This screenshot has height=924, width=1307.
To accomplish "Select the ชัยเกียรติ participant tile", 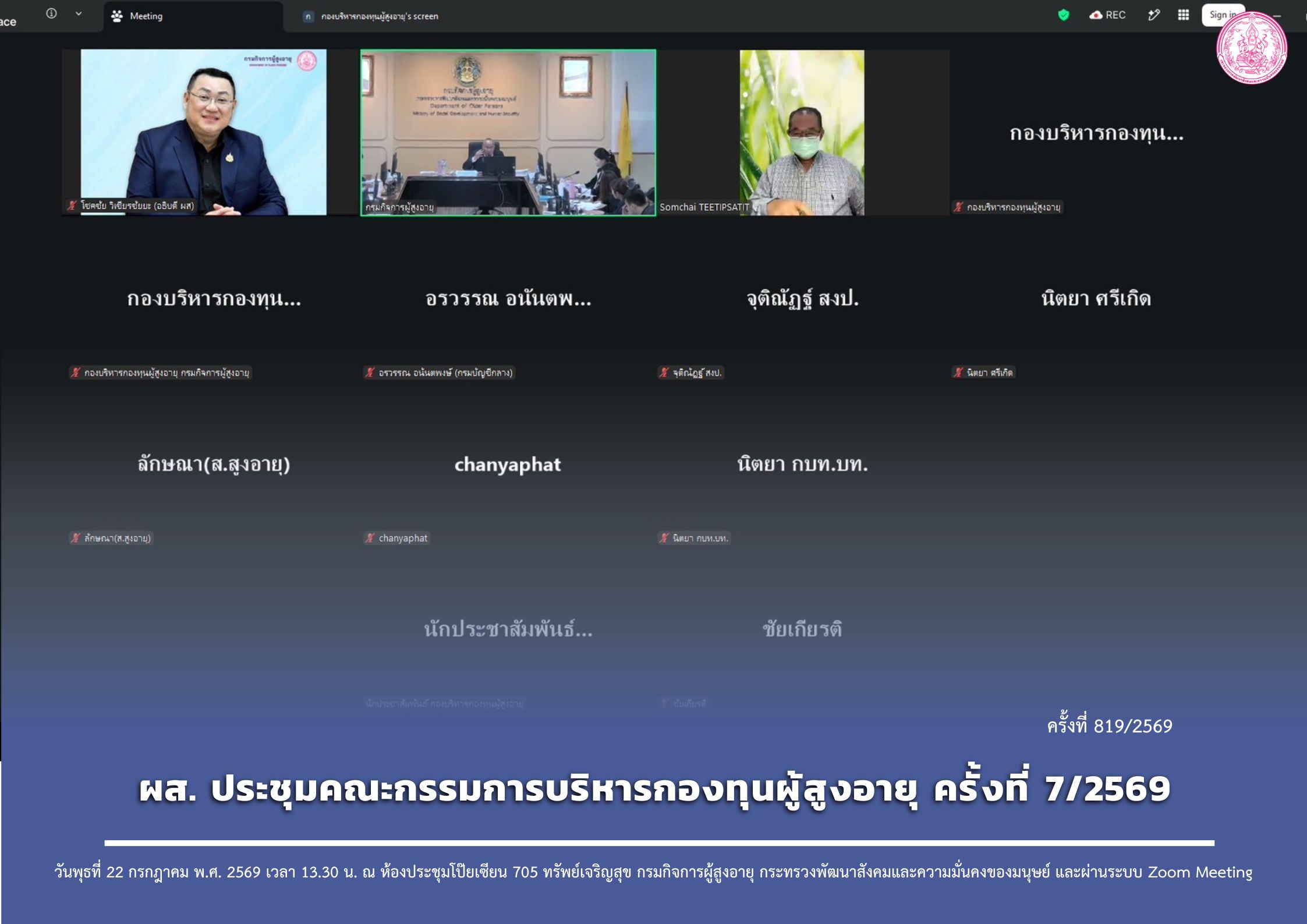I will point(802,629).
